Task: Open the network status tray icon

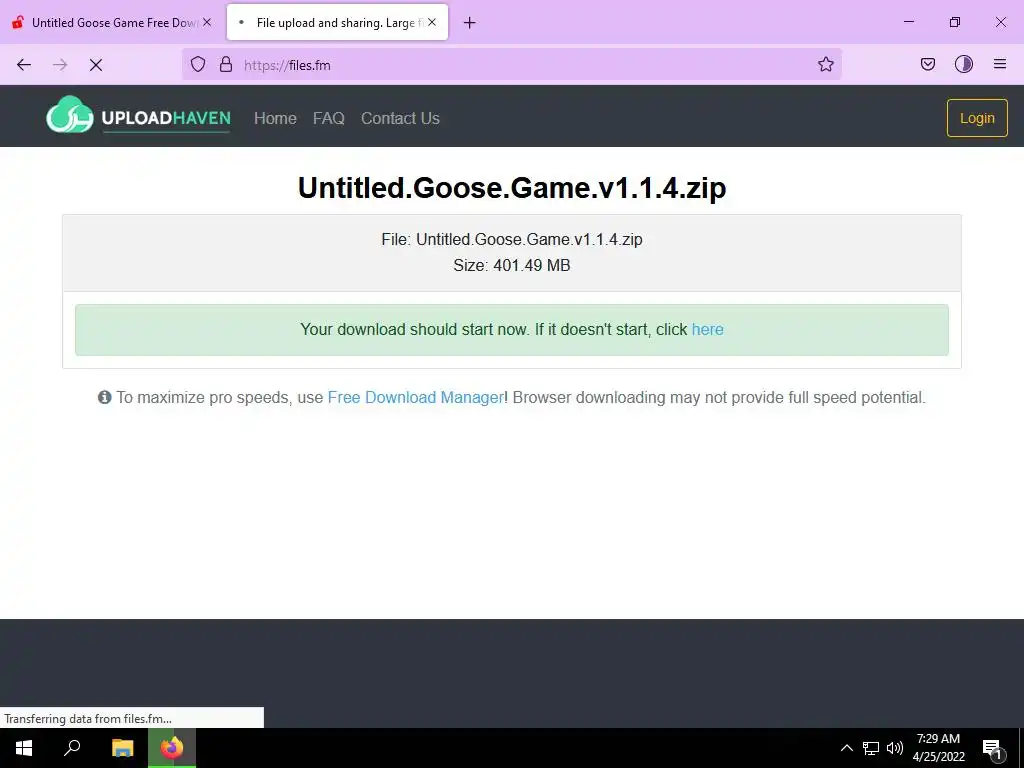Action: [871, 748]
